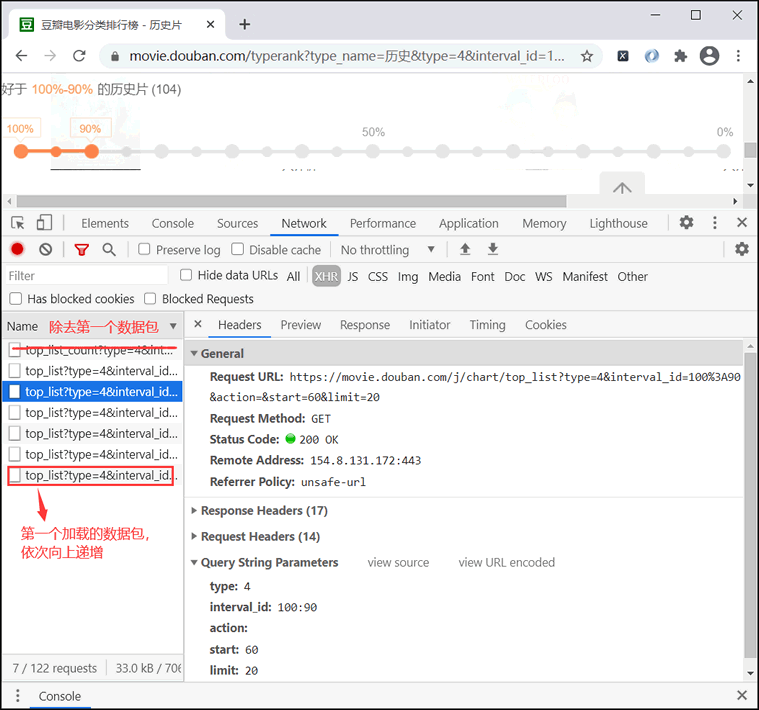This screenshot has width=759, height=710.
Task: Click the 100% rating slider handle
Action: click(x=21, y=151)
